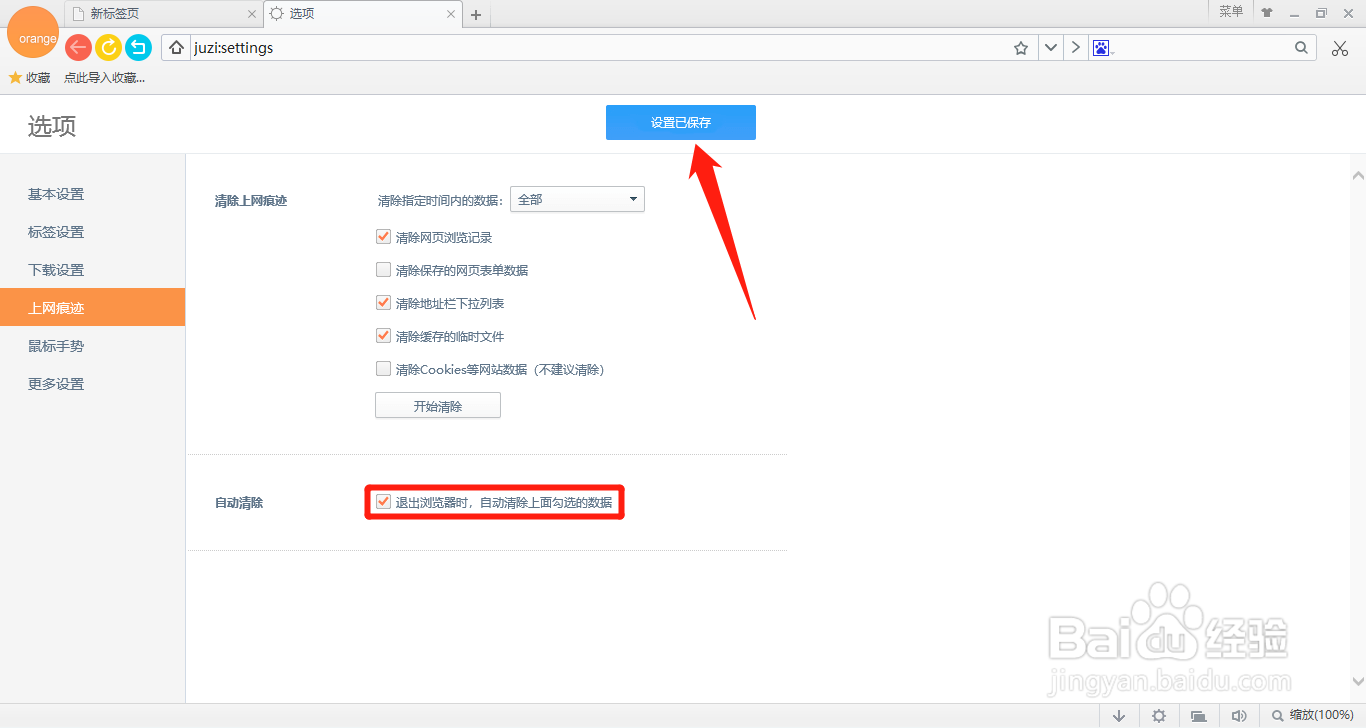
Task: Switch to the 新标签页 tab
Action: [x=164, y=14]
